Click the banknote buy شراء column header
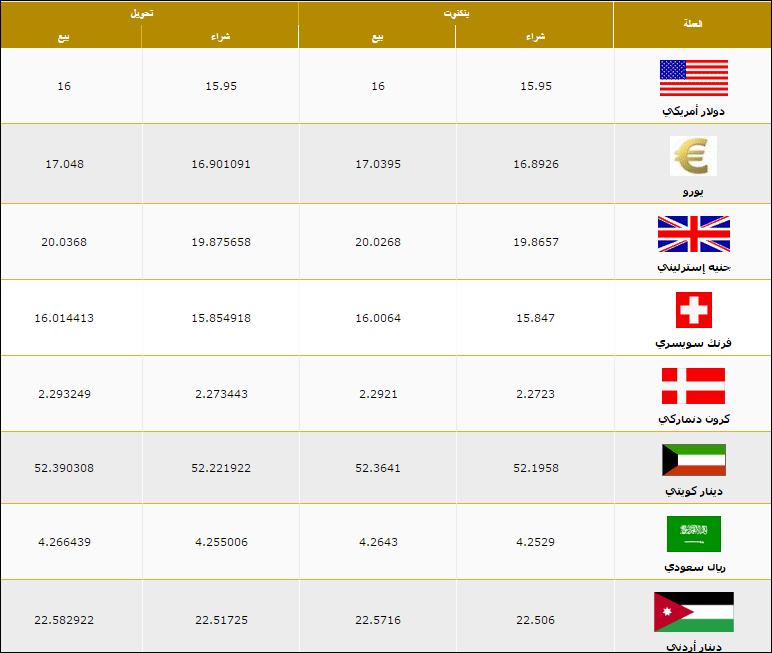Viewport: 772px width, 653px height. tap(535, 36)
